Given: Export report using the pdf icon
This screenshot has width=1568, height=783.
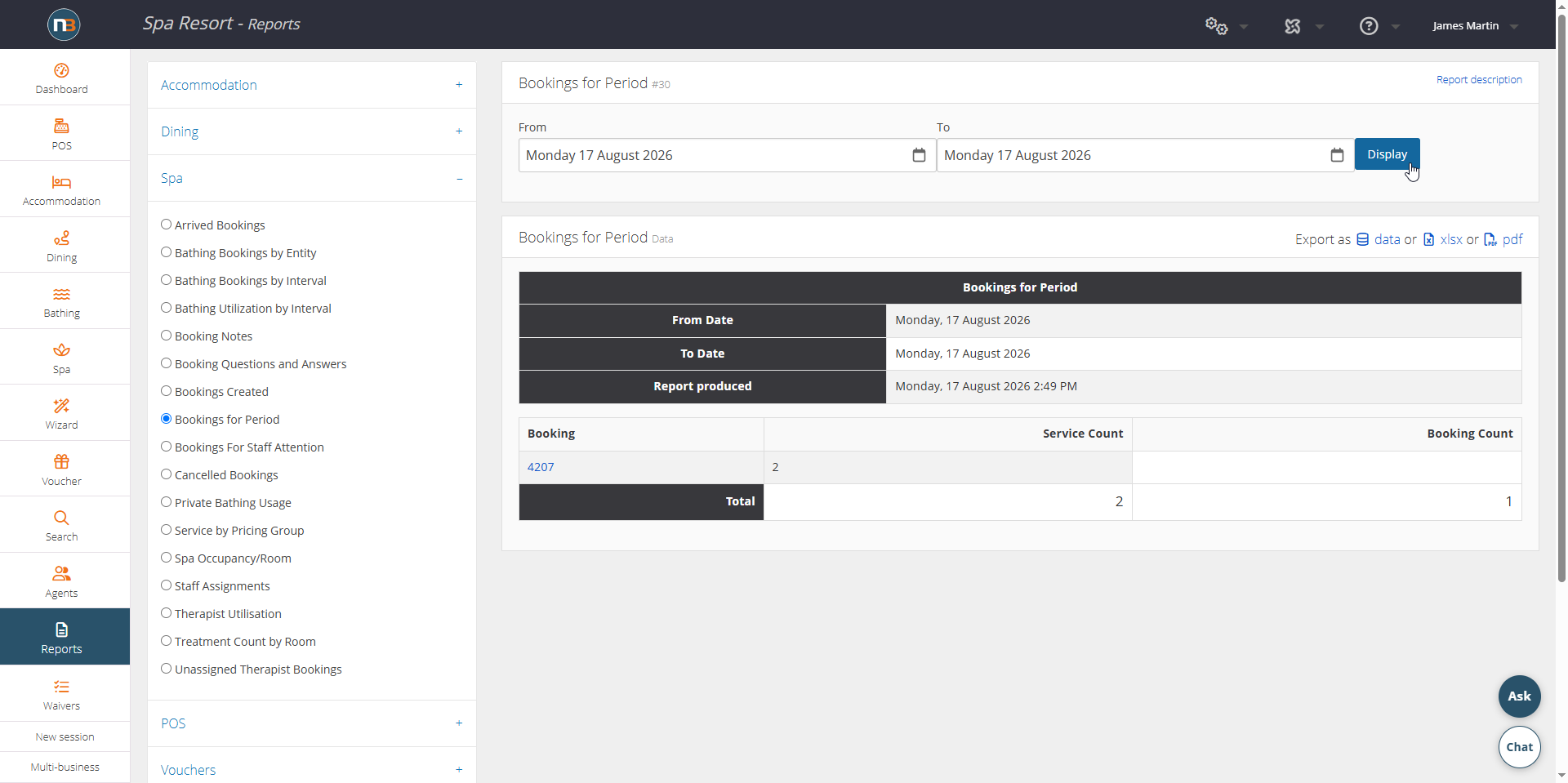Looking at the screenshot, I should [x=1490, y=239].
